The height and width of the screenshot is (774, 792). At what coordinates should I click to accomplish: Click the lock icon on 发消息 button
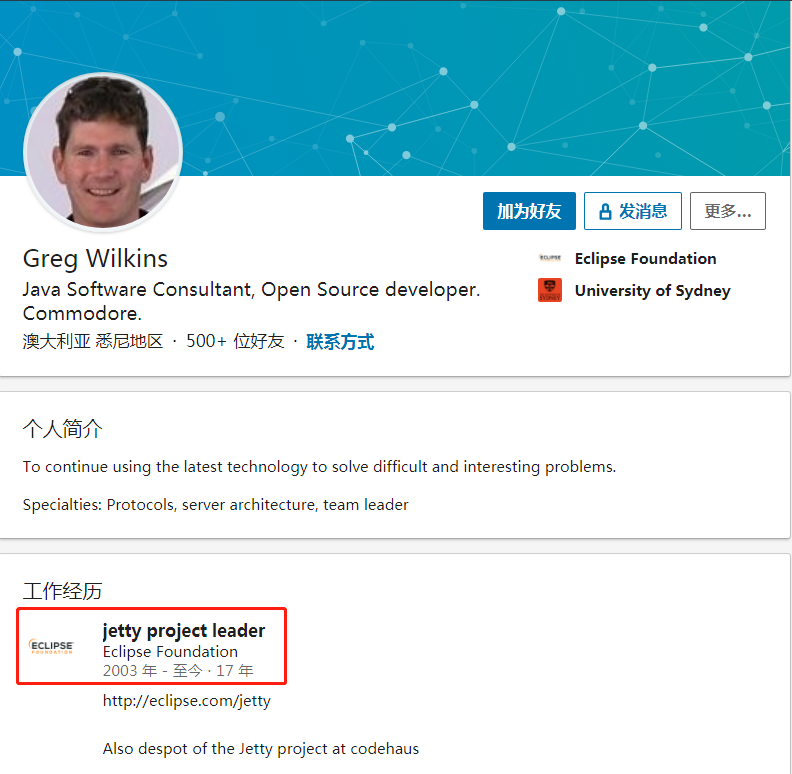click(605, 211)
